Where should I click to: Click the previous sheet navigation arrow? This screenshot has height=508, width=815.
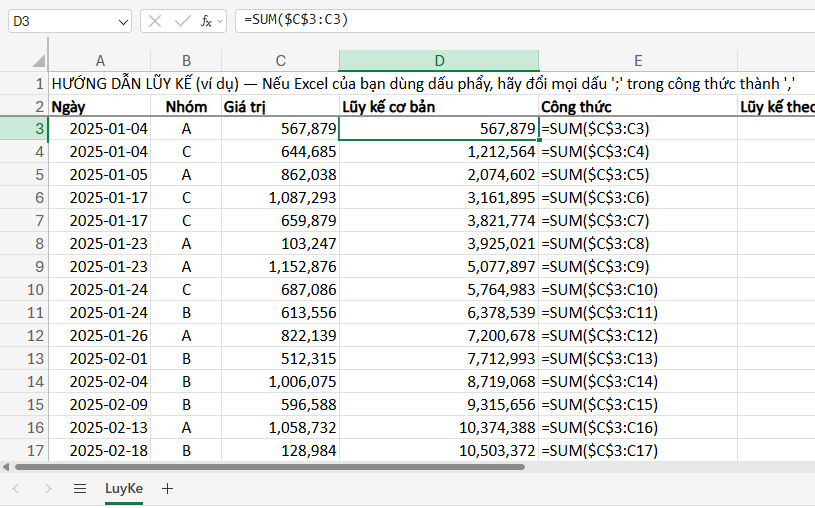[x=17, y=489]
